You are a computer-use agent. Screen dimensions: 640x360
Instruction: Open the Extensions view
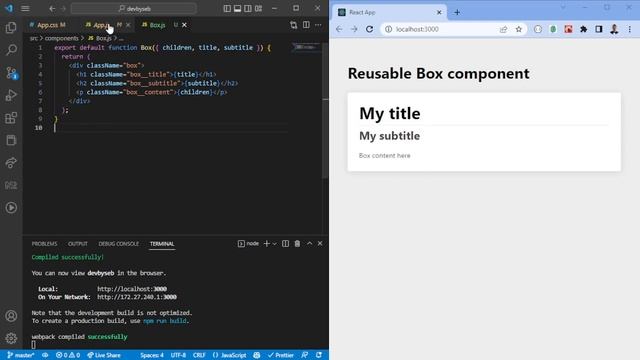point(11,118)
